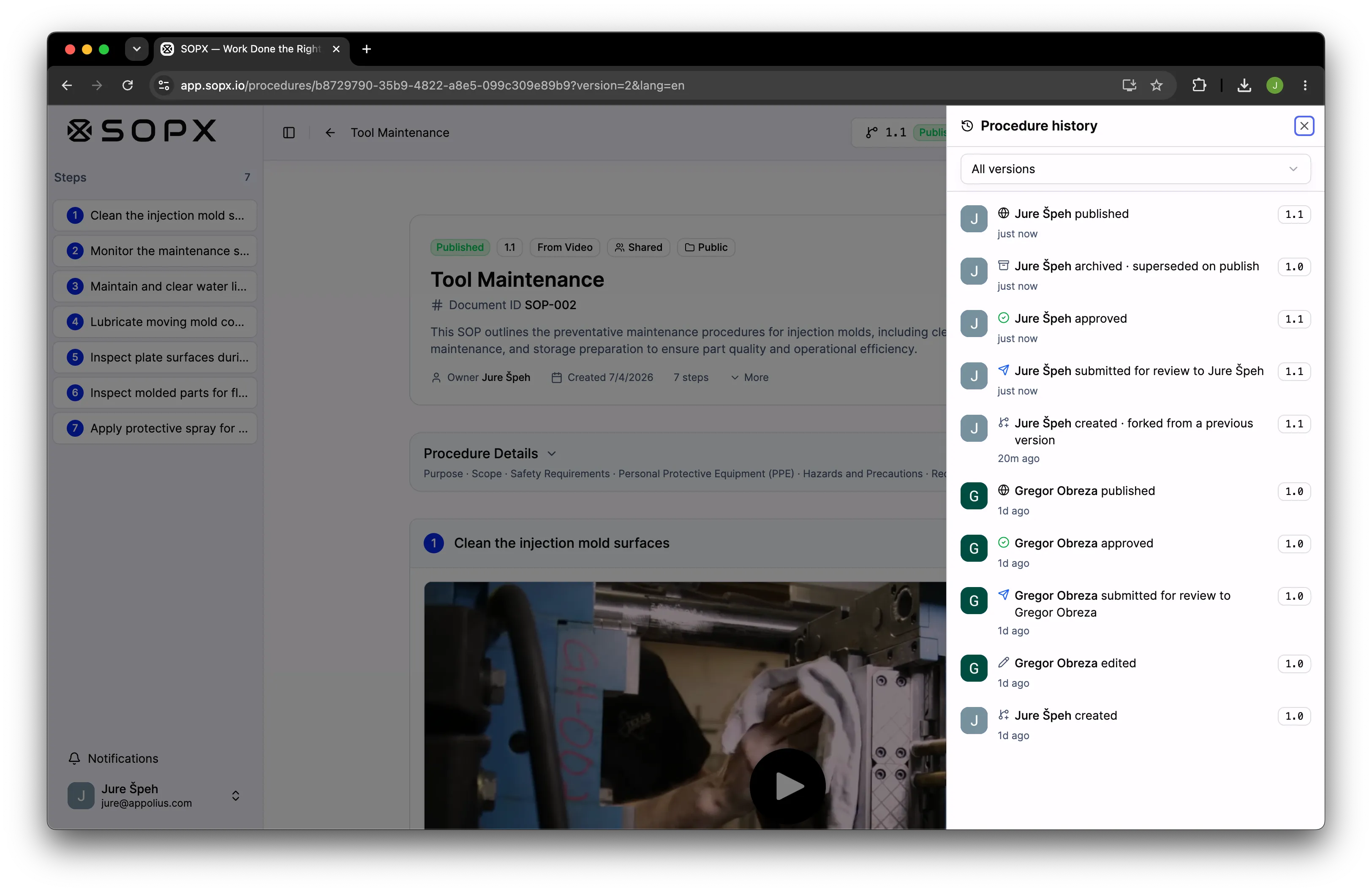Click the Shared badge
1372x892 pixels.
[x=638, y=247]
